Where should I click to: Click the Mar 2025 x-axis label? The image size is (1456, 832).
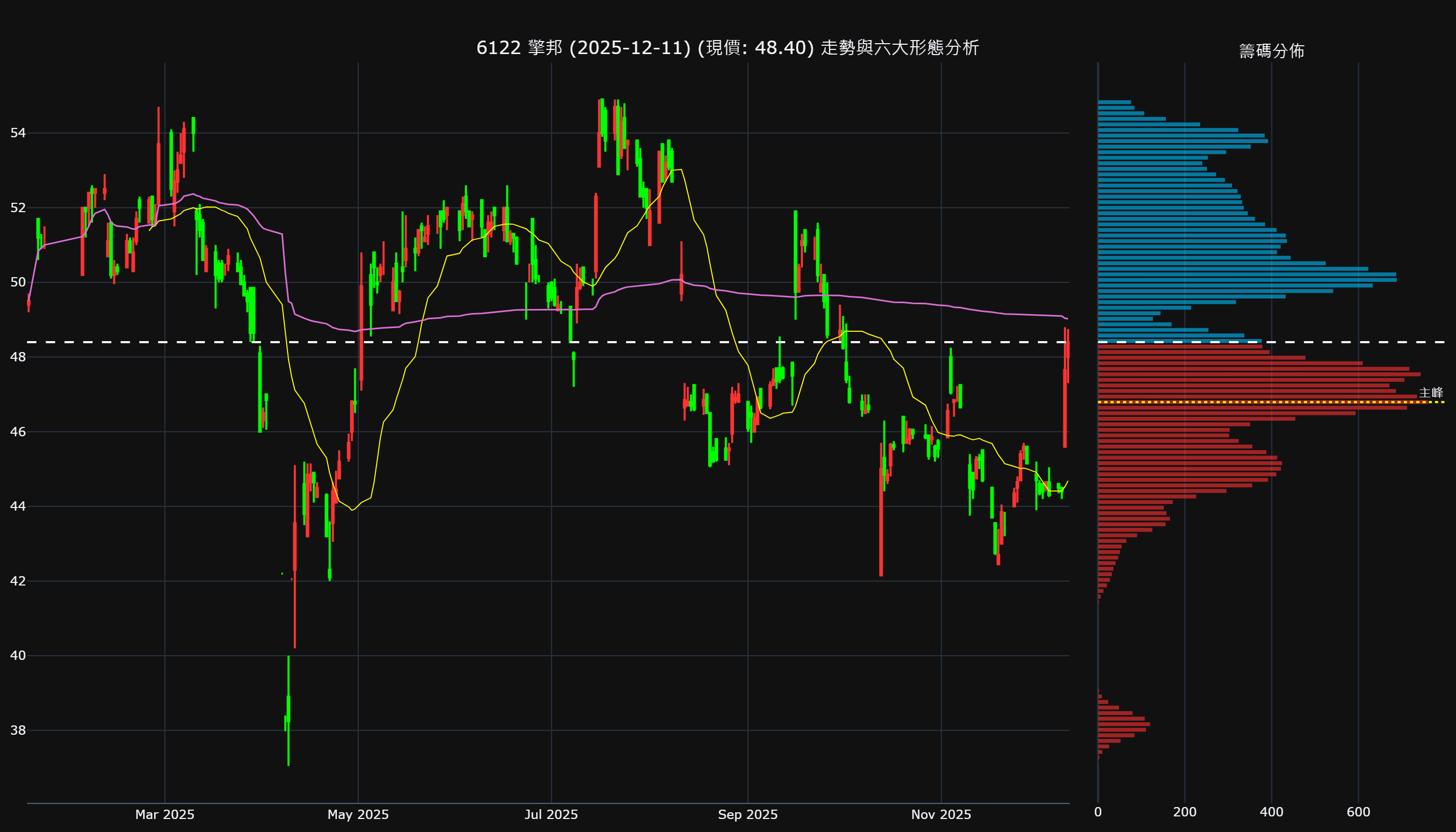[164, 814]
